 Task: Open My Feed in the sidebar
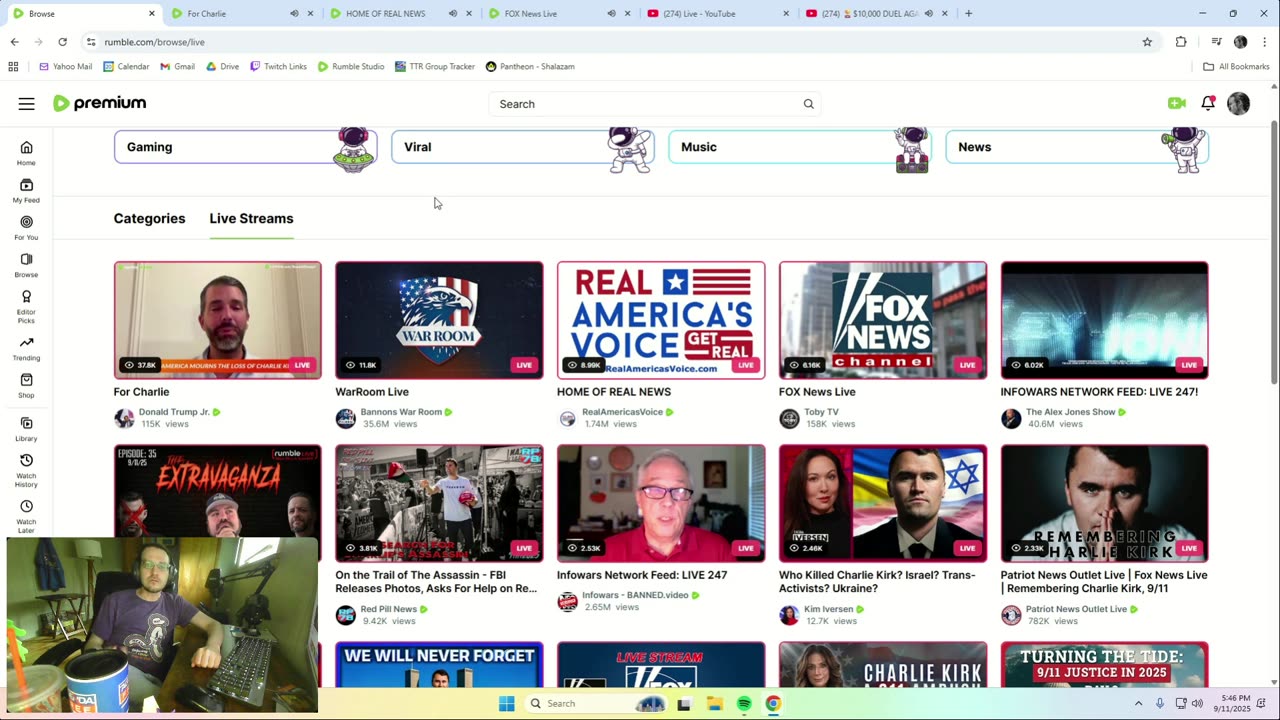[26, 190]
